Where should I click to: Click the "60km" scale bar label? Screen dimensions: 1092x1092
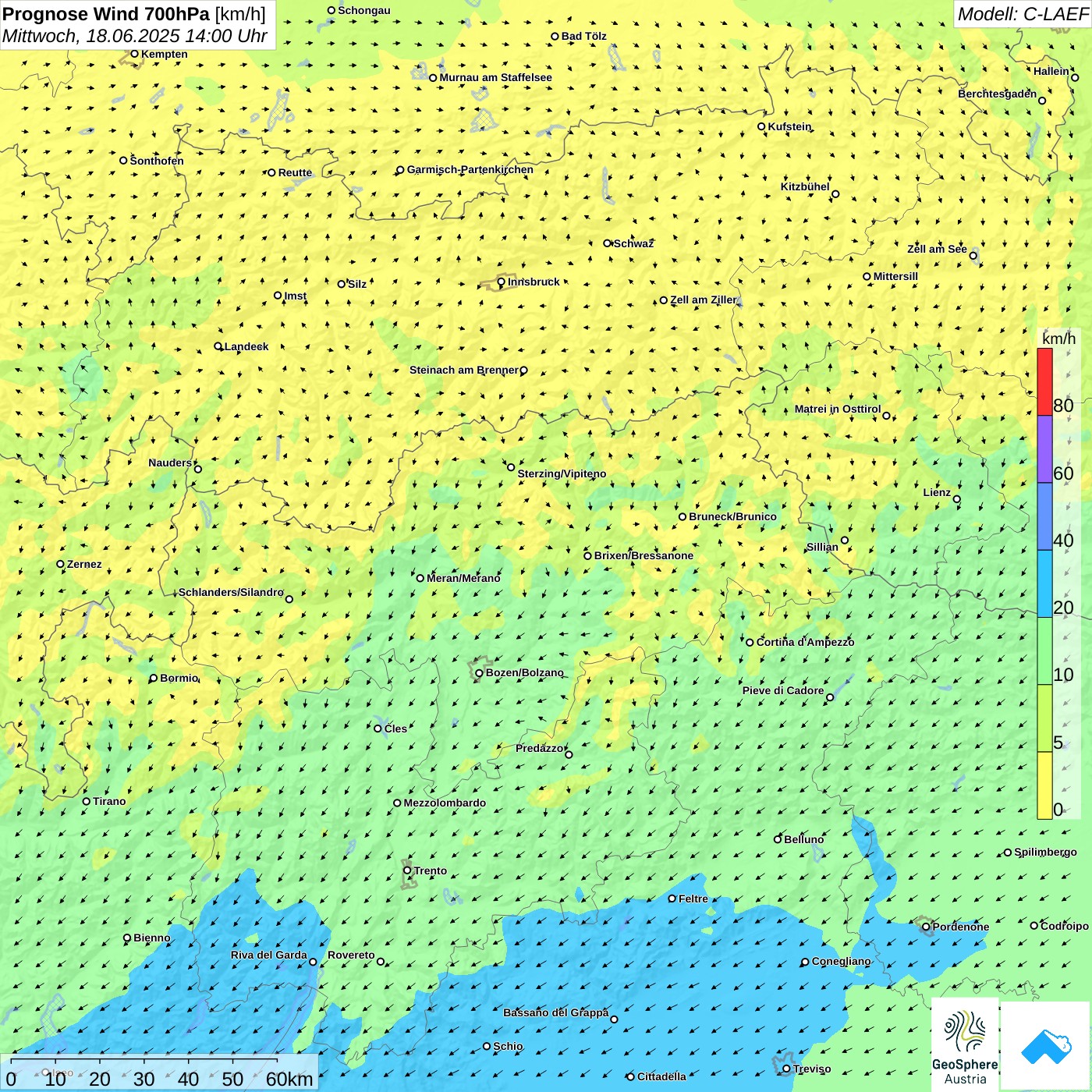tap(289, 1079)
